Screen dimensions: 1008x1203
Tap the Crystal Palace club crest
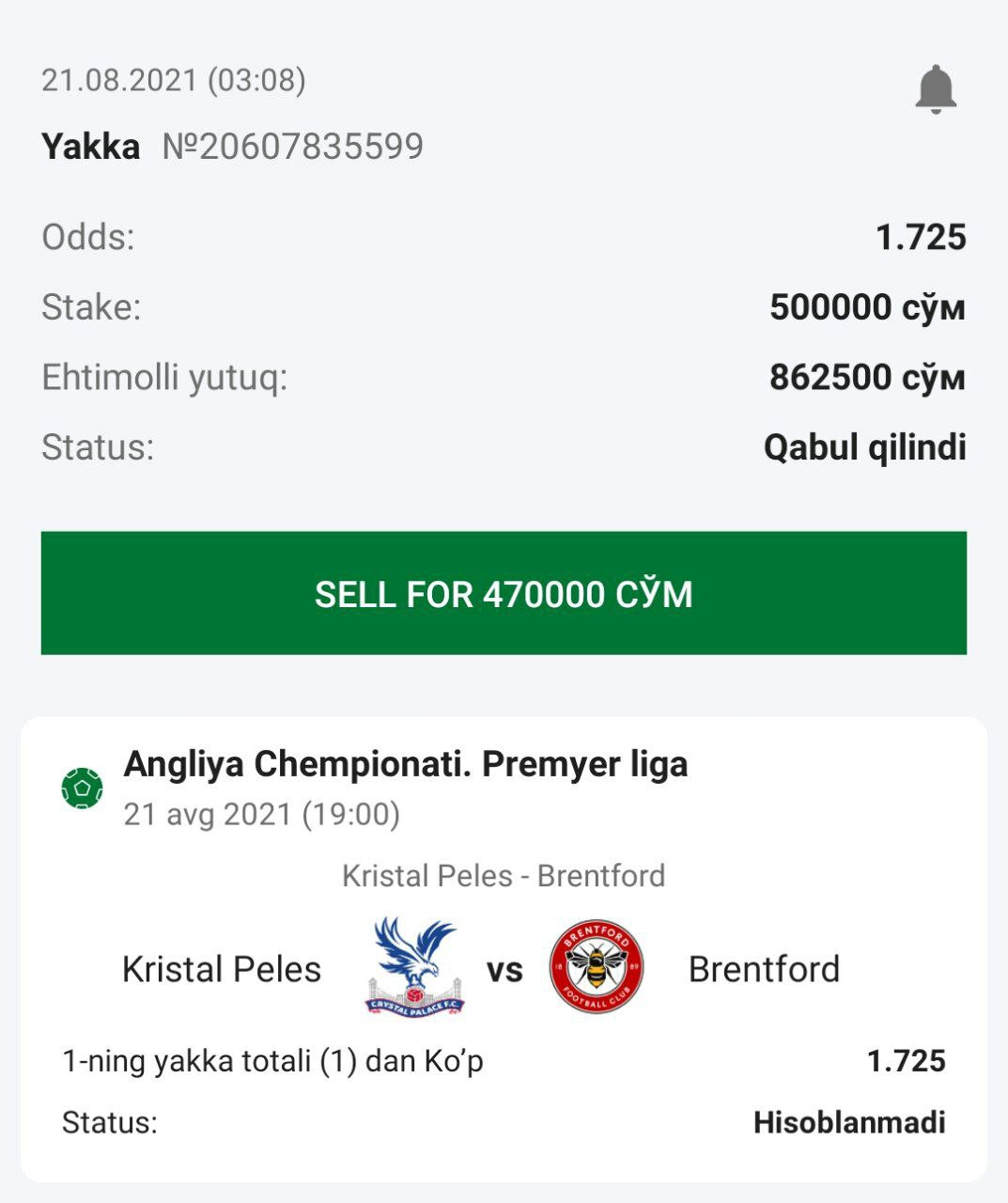pyautogui.click(x=414, y=967)
